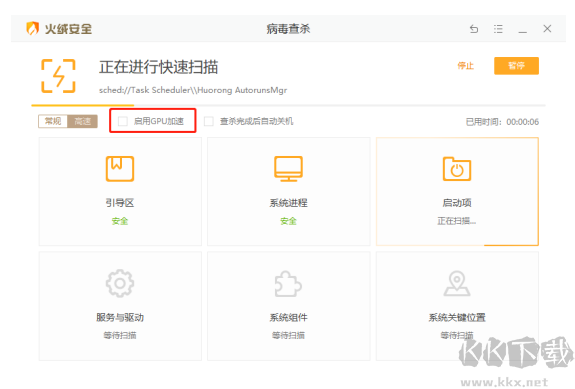
Task: Click the 系统进程 label
Action: click(x=288, y=203)
